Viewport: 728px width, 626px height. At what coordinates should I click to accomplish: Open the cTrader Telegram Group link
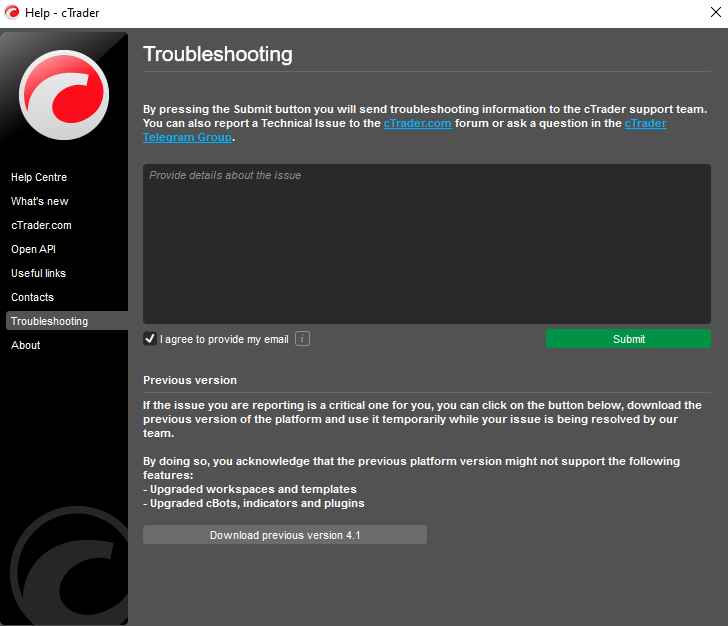tap(187, 137)
